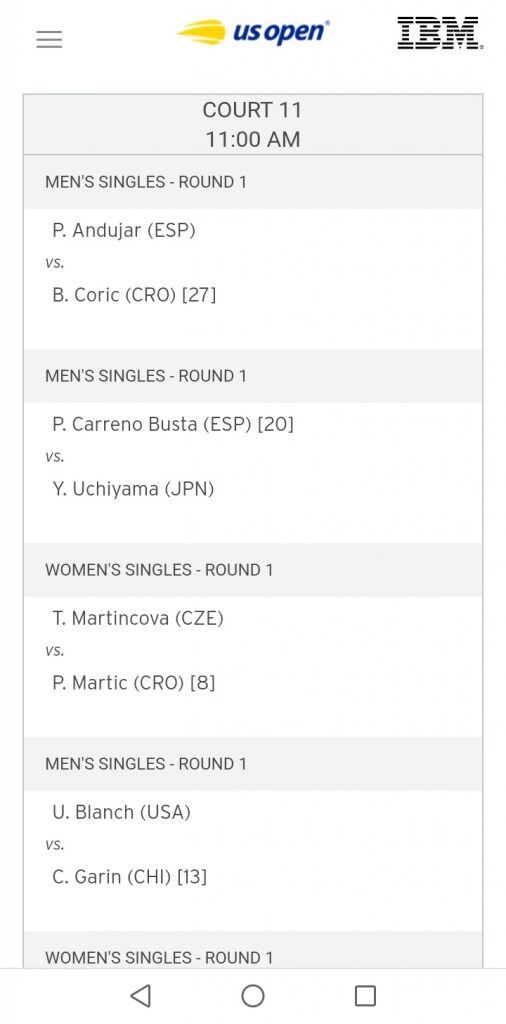Open C. Garin (CHI) [13]

129,877
